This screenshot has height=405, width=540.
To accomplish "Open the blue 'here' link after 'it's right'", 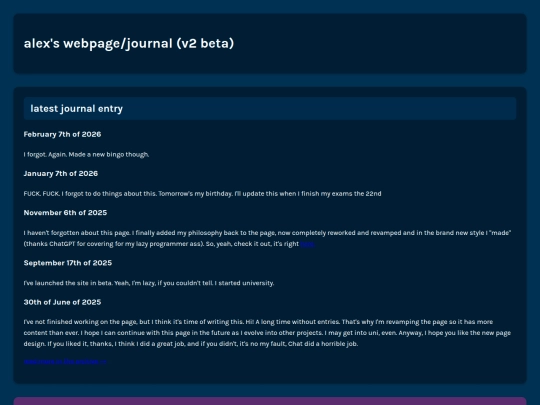I will (x=307, y=244).
